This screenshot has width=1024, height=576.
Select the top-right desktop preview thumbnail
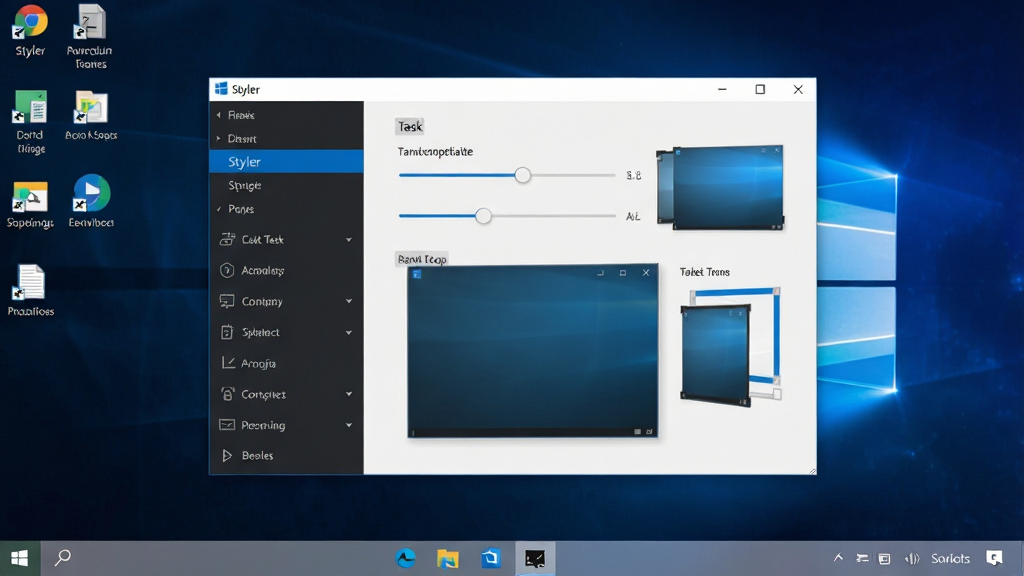tap(720, 188)
